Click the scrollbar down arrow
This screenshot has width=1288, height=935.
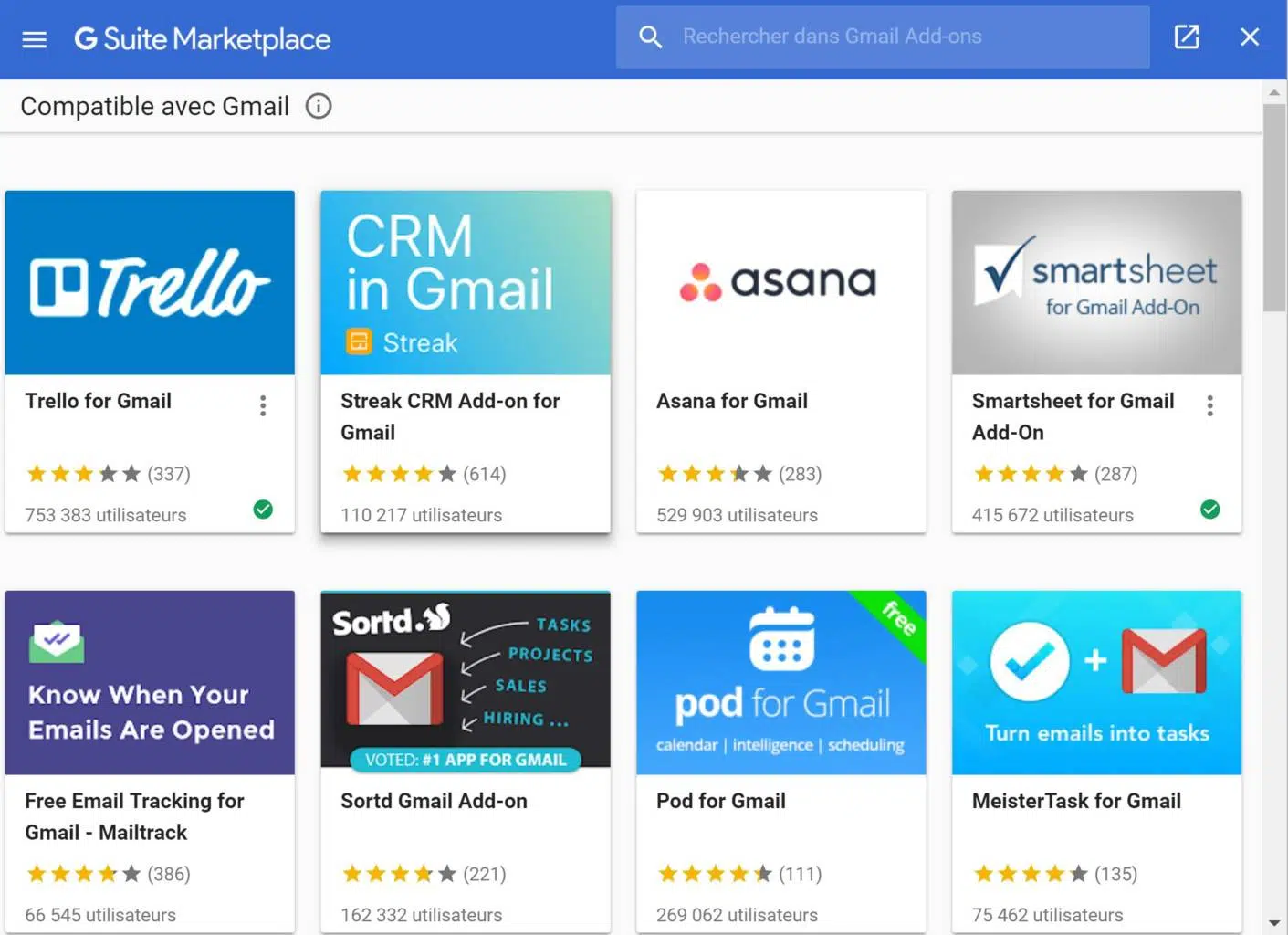pyautogui.click(x=1274, y=923)
